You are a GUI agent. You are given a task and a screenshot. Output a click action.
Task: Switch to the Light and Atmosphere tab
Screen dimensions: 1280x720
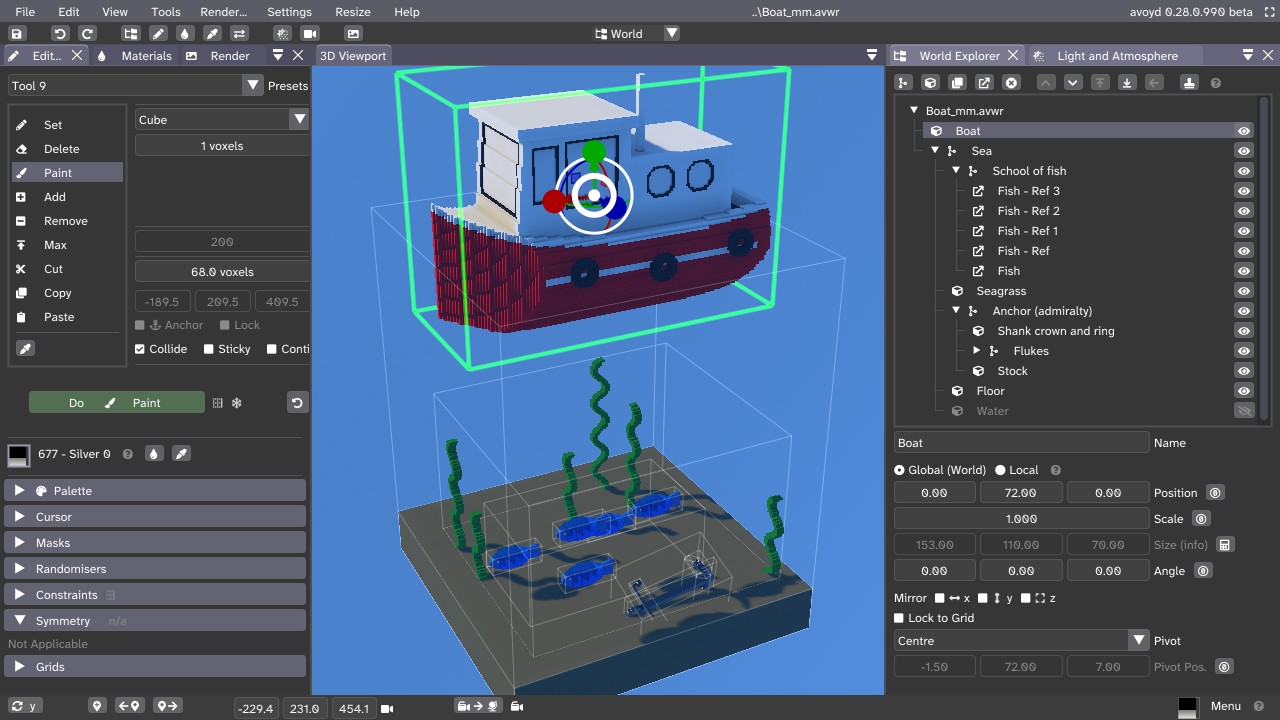pos(1117,56)
